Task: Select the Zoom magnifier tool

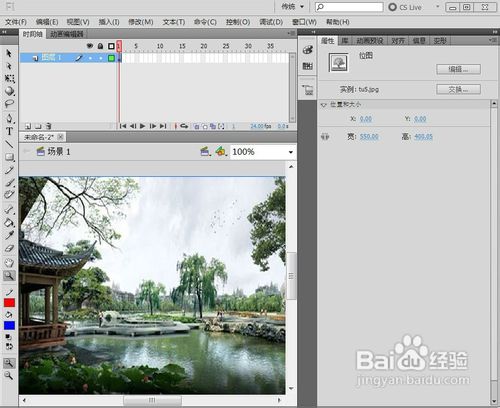Action: 9,275
